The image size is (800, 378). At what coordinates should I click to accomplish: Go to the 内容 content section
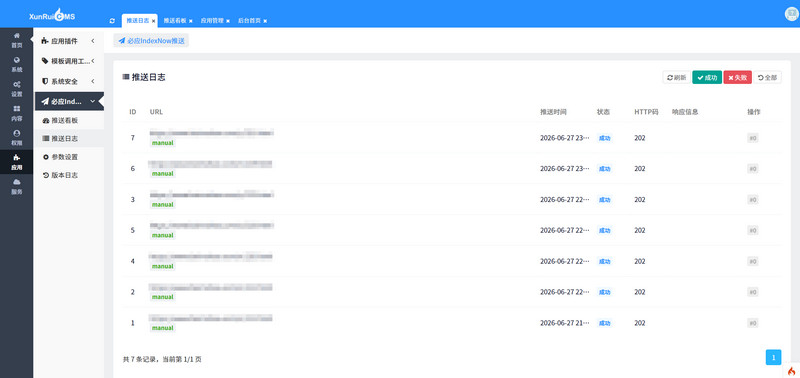17,113
